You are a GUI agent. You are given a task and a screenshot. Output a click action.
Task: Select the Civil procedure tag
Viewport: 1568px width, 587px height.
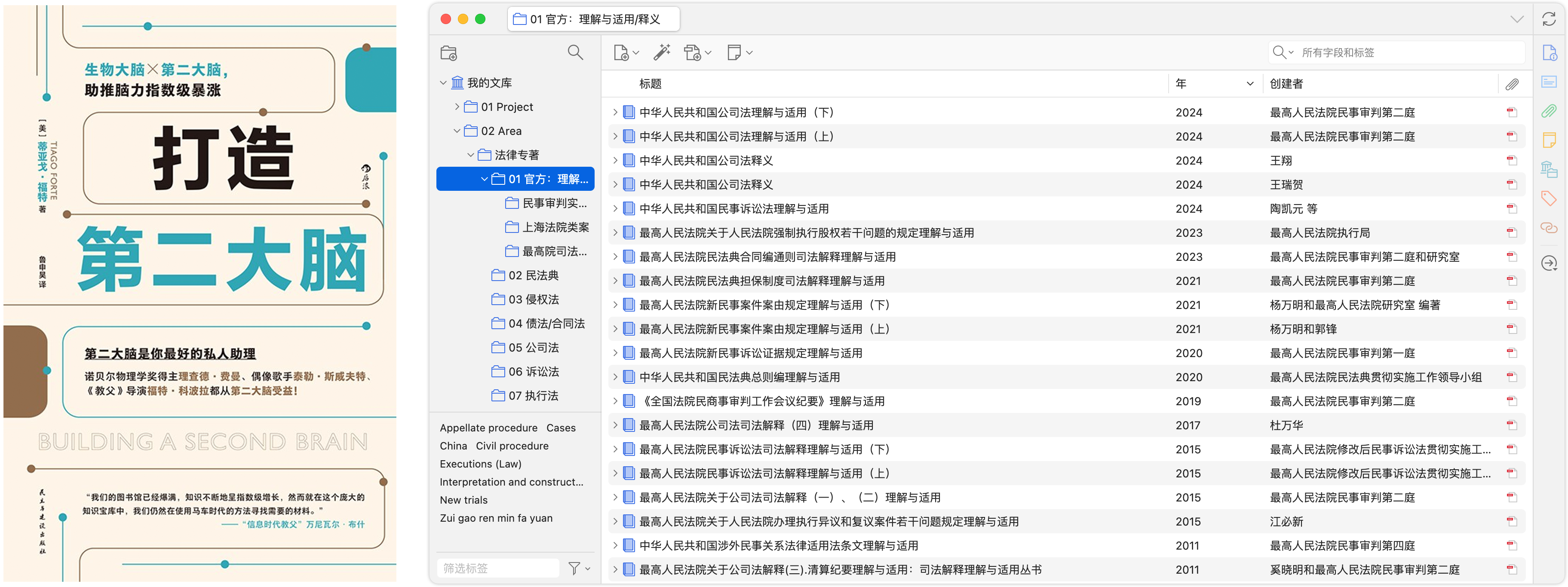511,446
